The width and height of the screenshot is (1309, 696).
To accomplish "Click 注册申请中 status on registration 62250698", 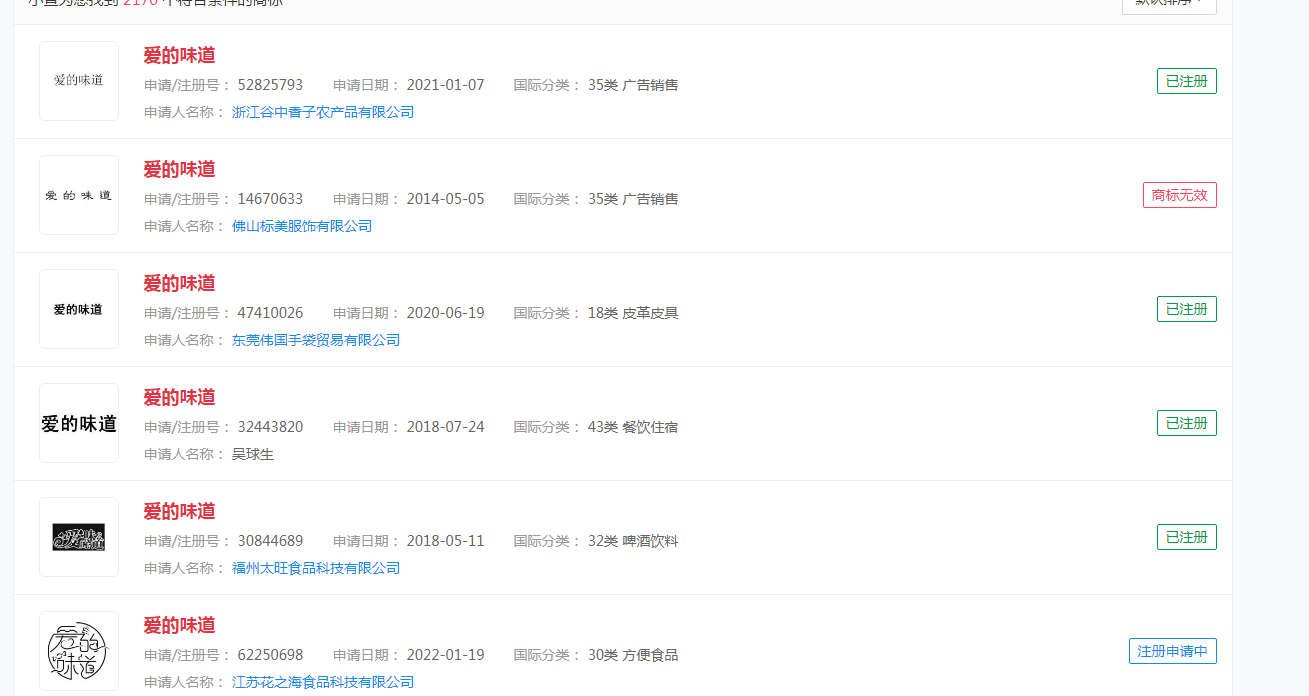I will tap(1173, 650).
